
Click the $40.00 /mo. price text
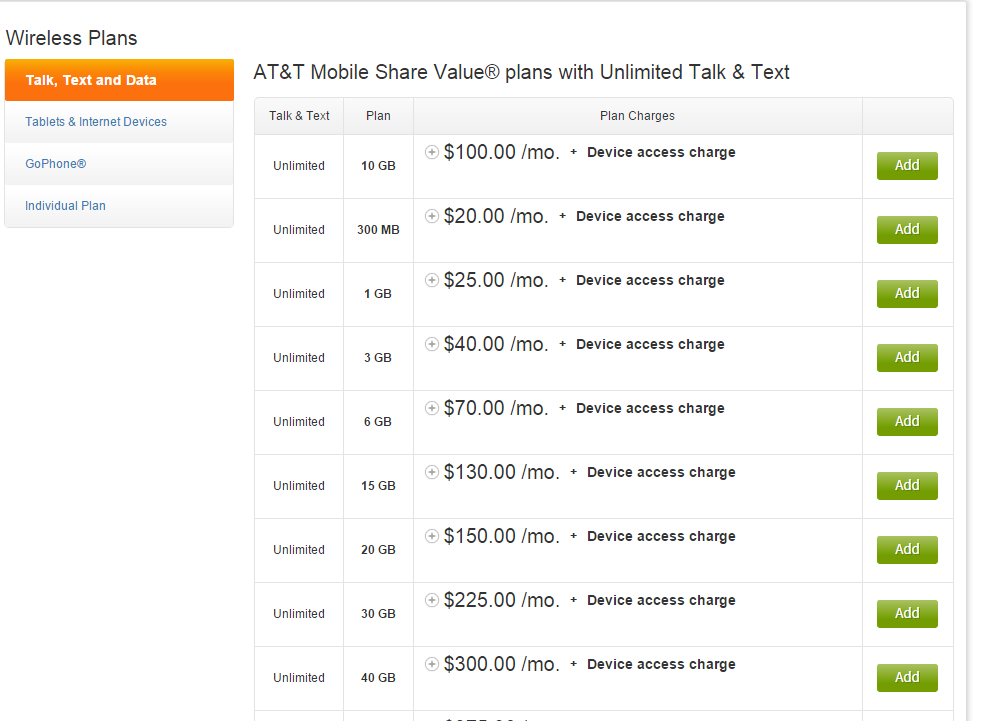point(496,344)
